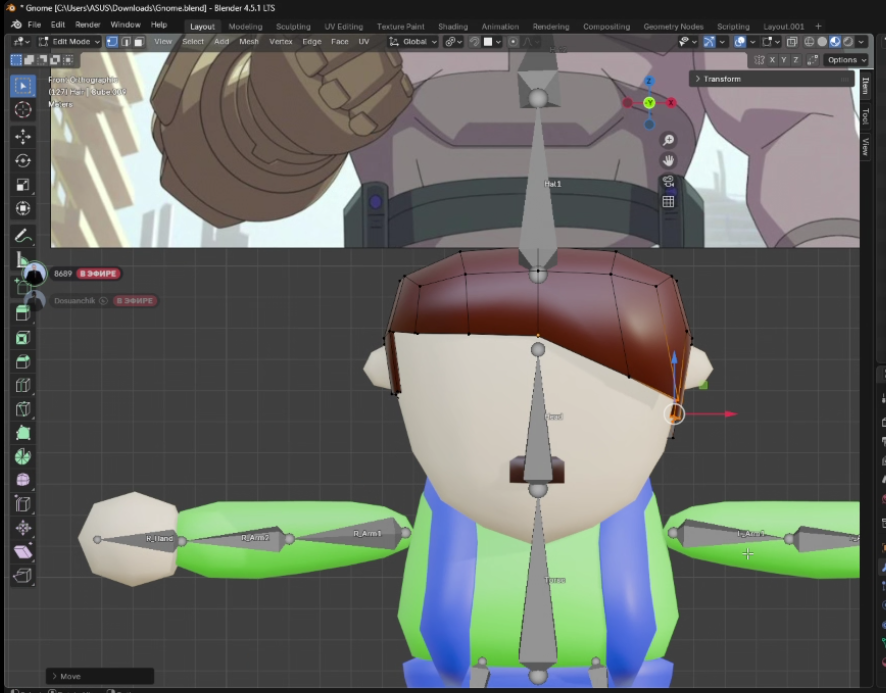Select the 3D Cursor tool

coord(23,109)
